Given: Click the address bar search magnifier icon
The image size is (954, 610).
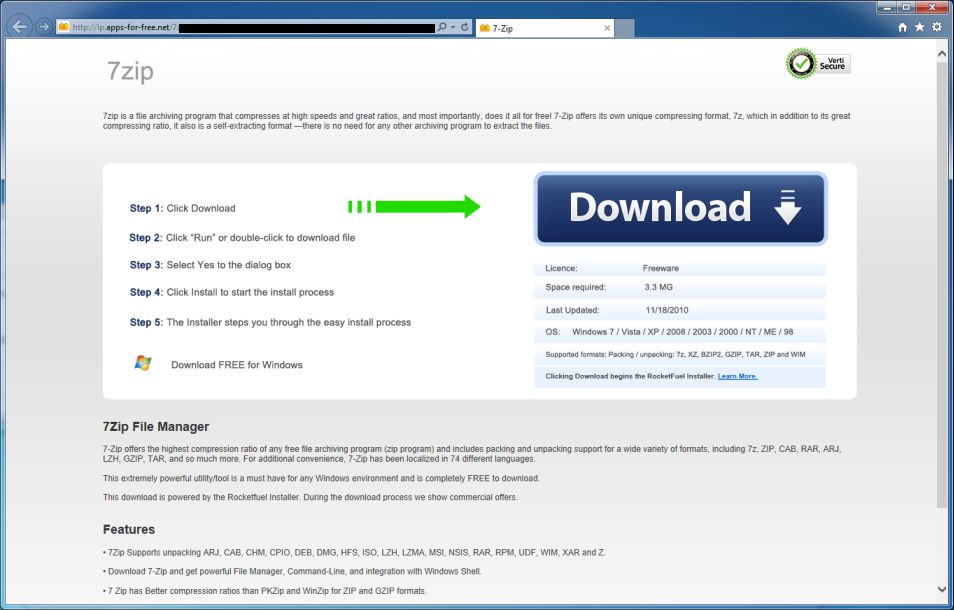Looking at the screenshot, I should pos(442,27).
